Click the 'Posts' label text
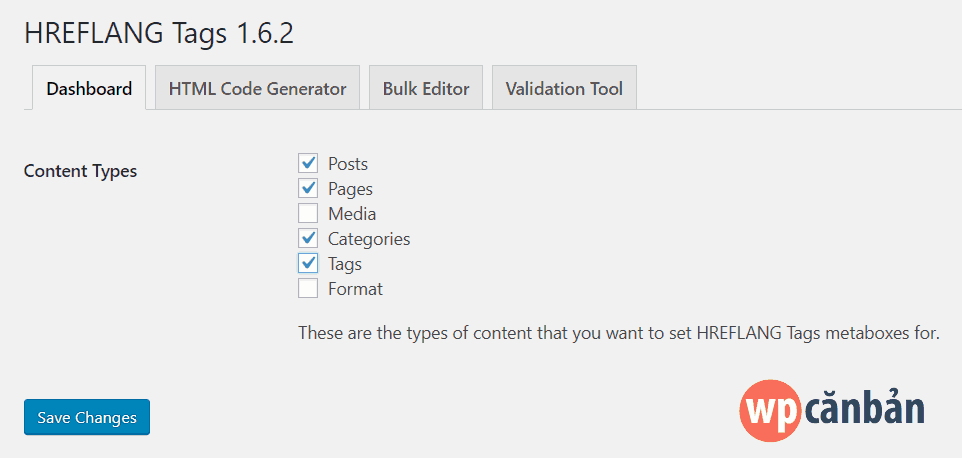 (348, 164)
